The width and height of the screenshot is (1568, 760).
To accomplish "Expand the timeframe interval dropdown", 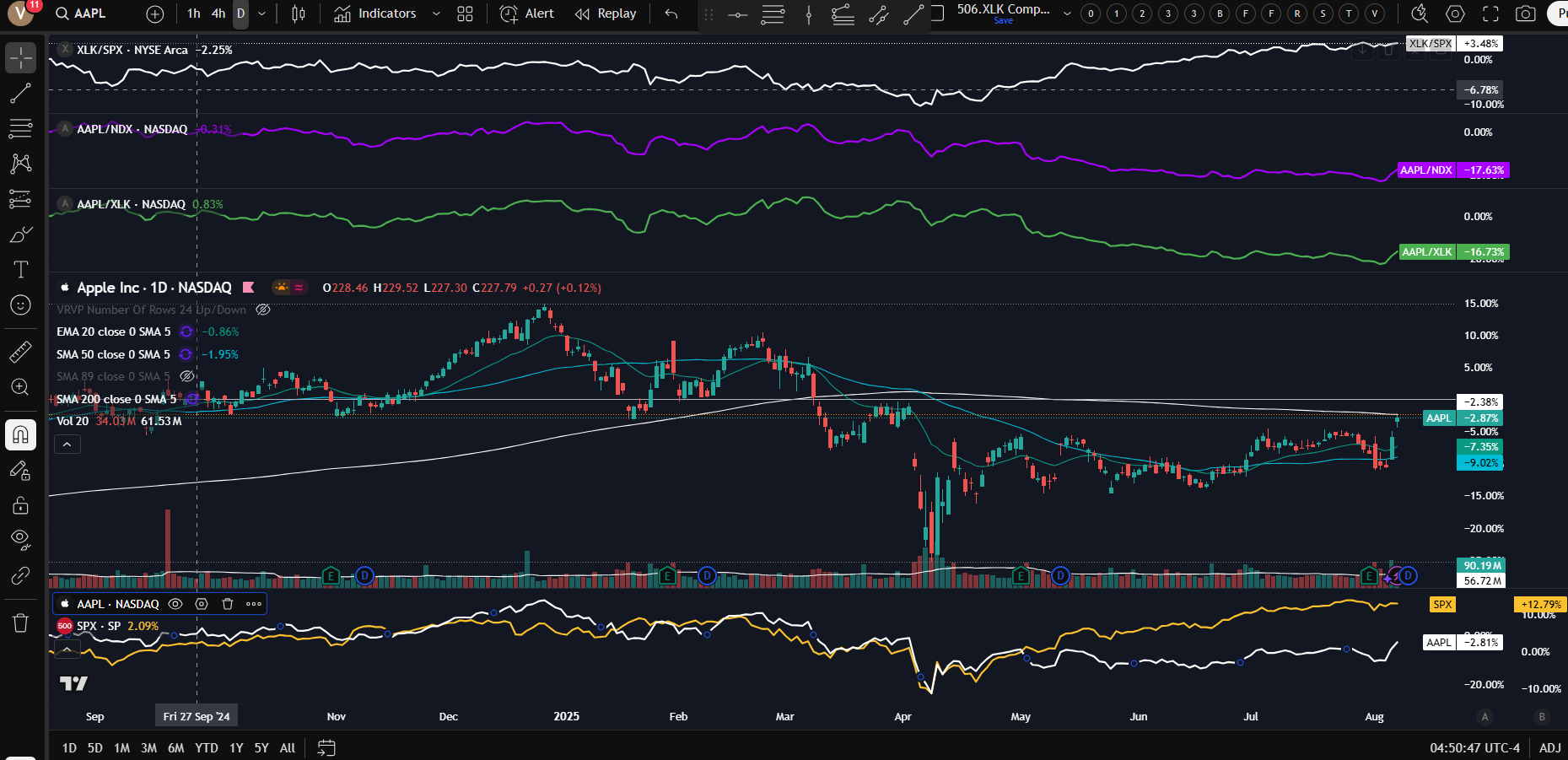I will (x=261, y=13).
